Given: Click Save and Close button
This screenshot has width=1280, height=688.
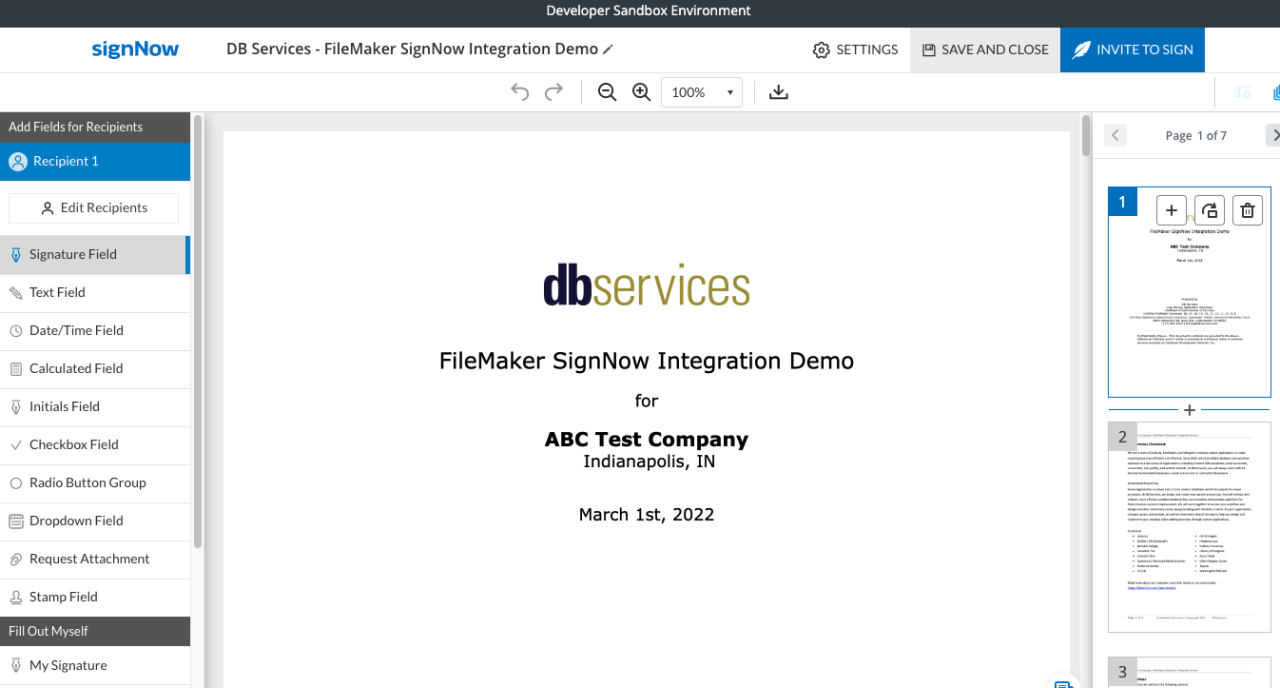Looking at the screenshot, I should coord(985,49).
